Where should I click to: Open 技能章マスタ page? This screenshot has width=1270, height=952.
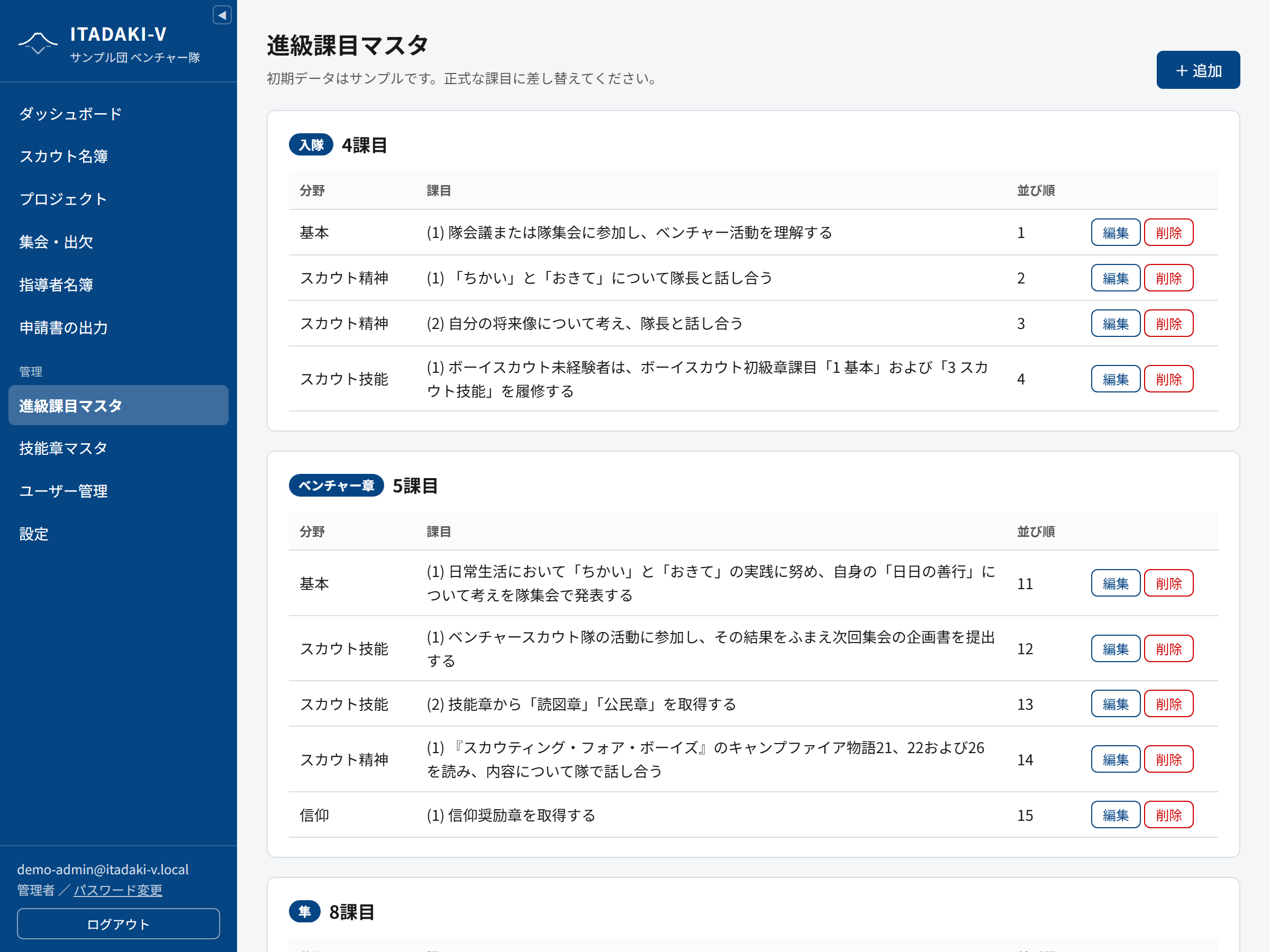119,448
